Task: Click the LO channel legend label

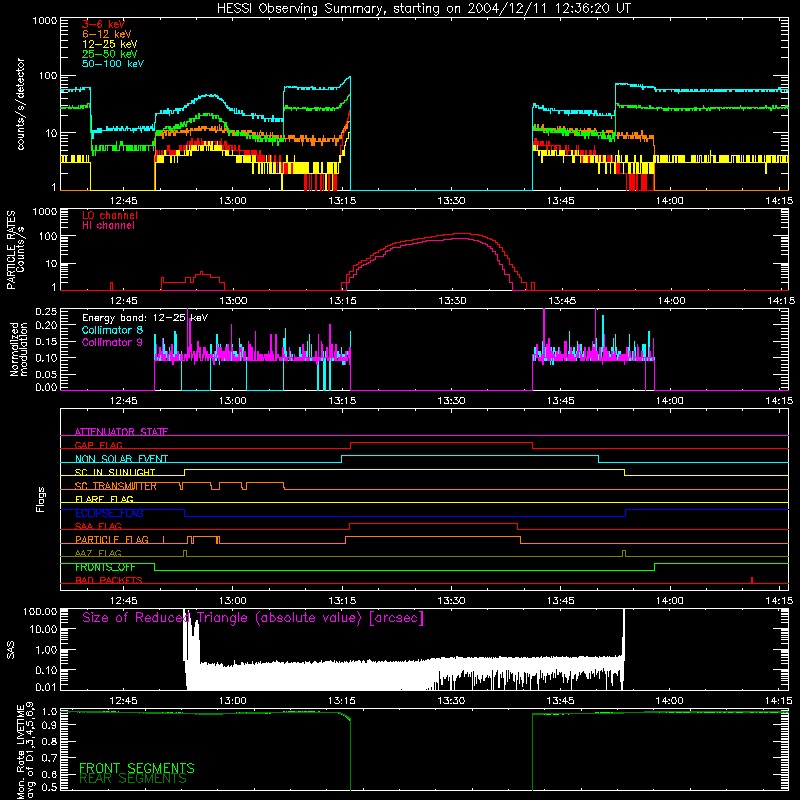Action: tap(110, 215)
